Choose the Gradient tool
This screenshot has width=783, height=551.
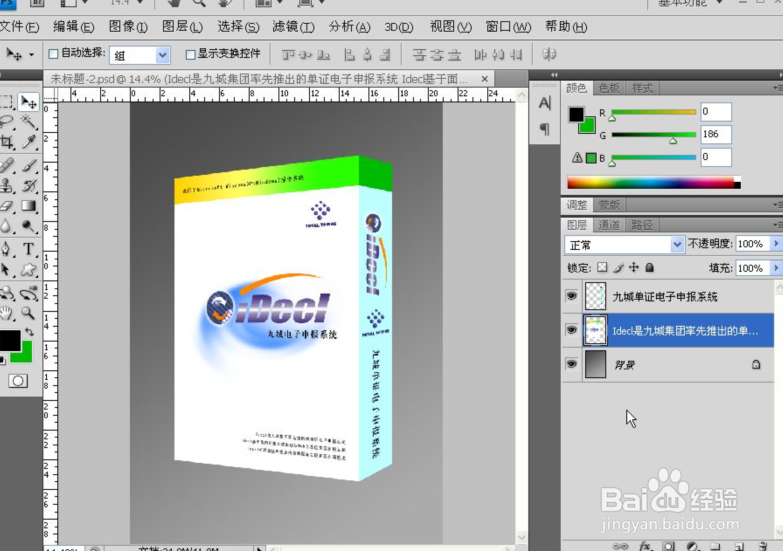tap(29, 206)
